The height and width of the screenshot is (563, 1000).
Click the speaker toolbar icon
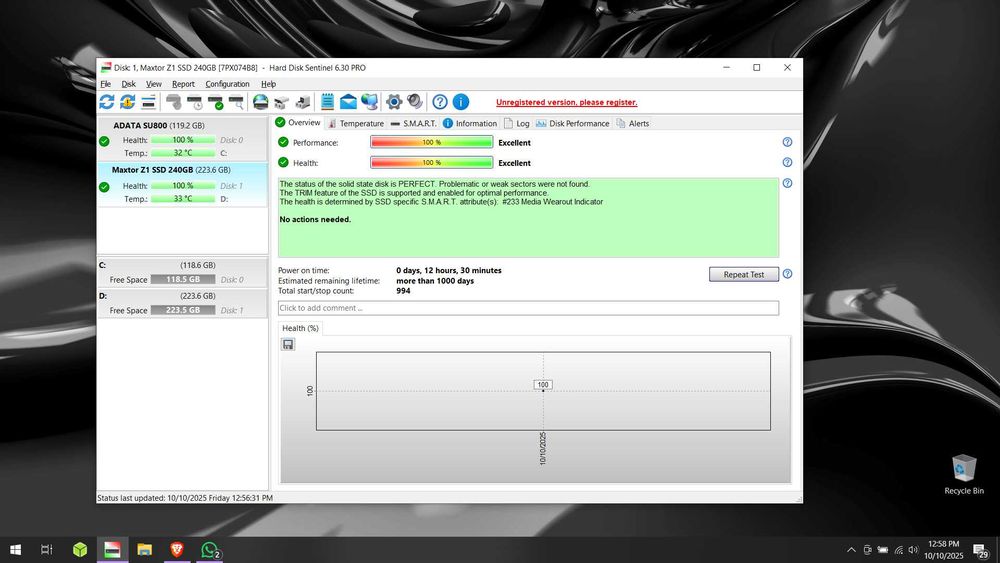click(x=415, y=101)
